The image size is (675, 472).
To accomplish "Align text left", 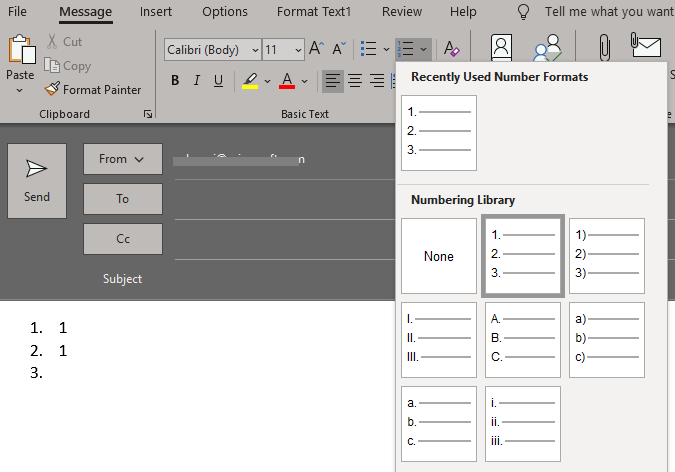I will point(333,81).
